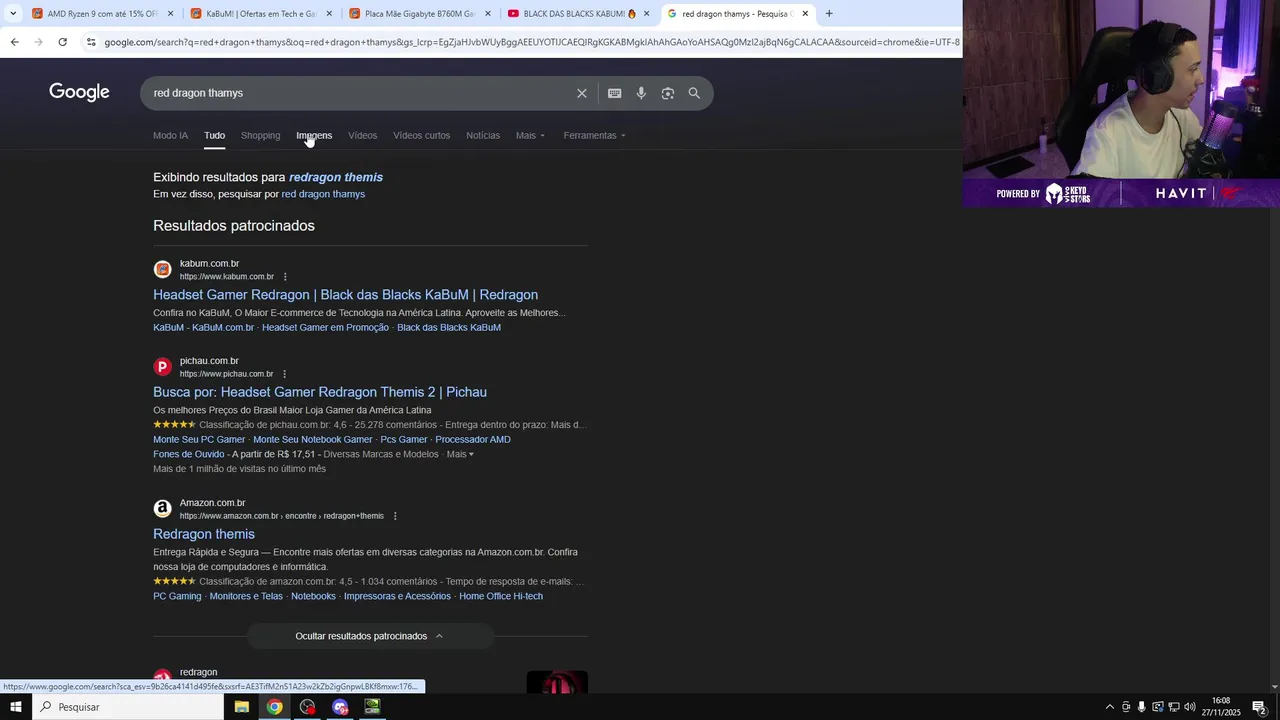Screen dimensions: 1280x720
Task: Click the Pichau favicon in second result
Action: point(162,366)
